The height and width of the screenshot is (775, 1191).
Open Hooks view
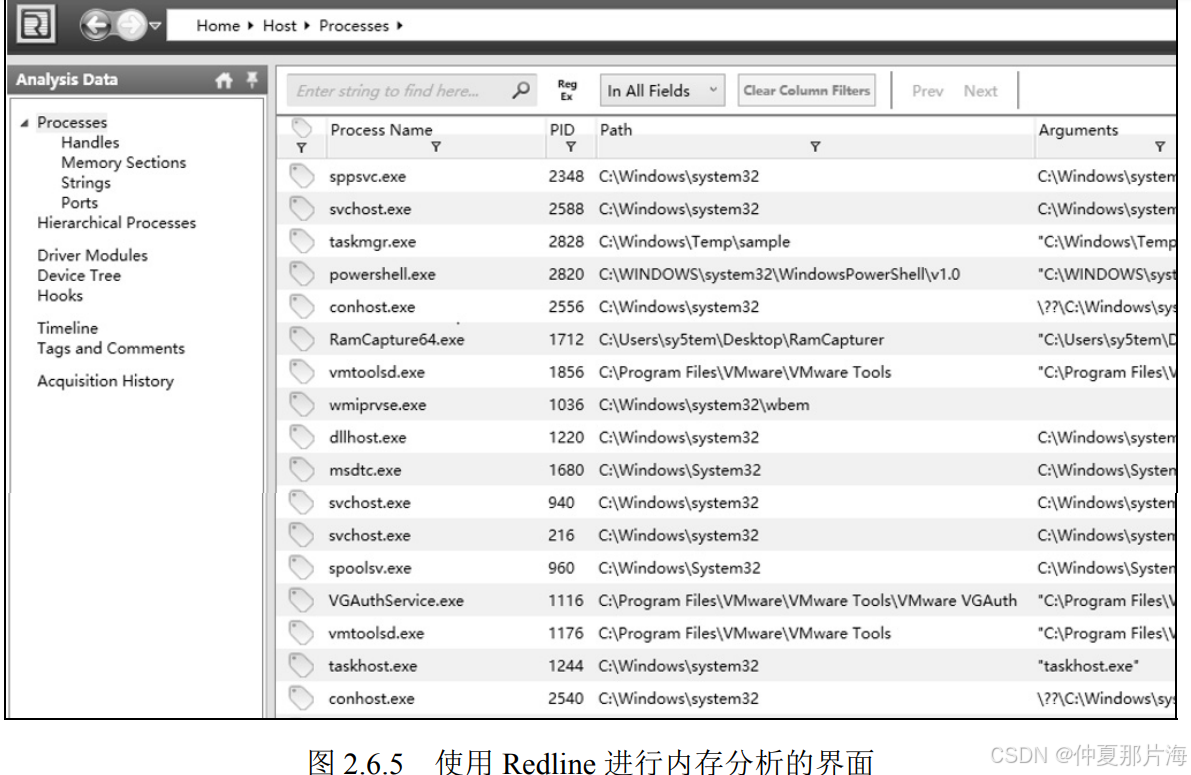click(x=60, y=296)
